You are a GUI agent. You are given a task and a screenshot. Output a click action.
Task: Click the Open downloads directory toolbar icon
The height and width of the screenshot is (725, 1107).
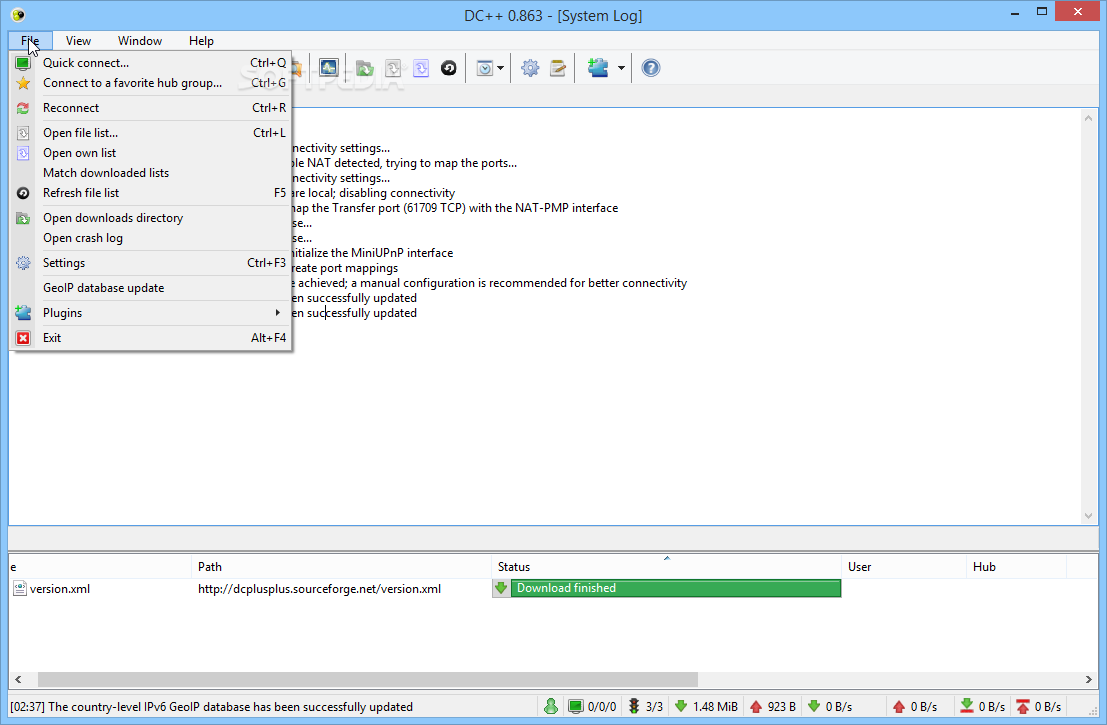(364, 68)
